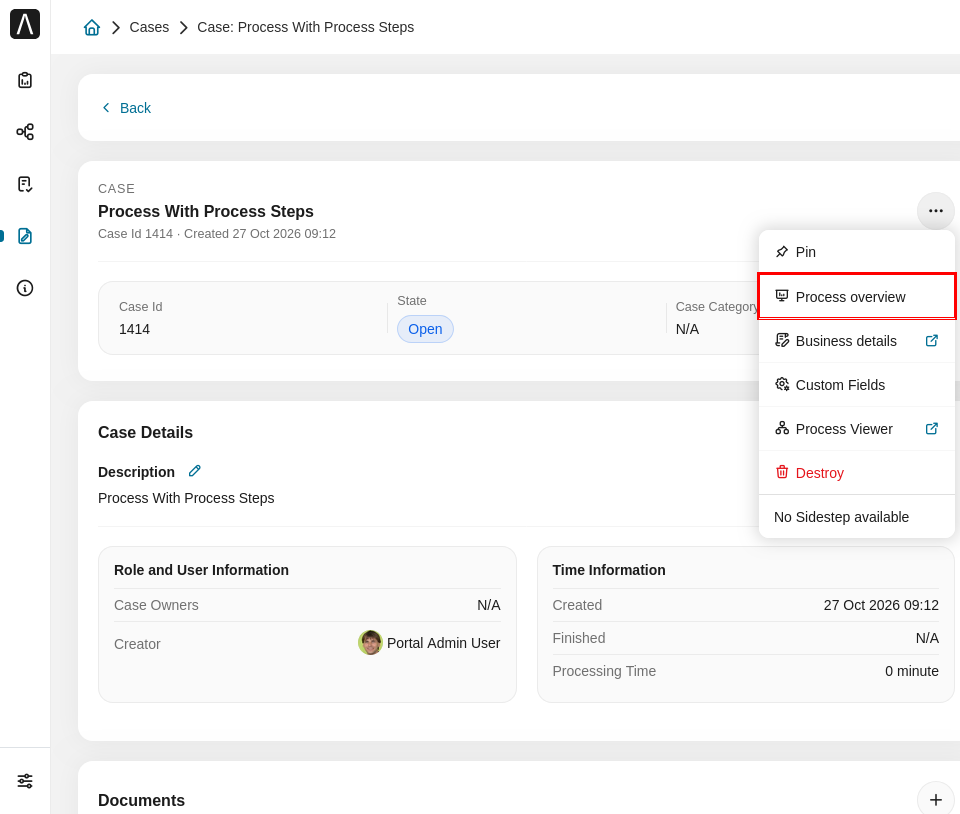This screenshot has width=960, height=814.
Task: Go to home via breadcrumb house icon
Action: click(92, 27)
